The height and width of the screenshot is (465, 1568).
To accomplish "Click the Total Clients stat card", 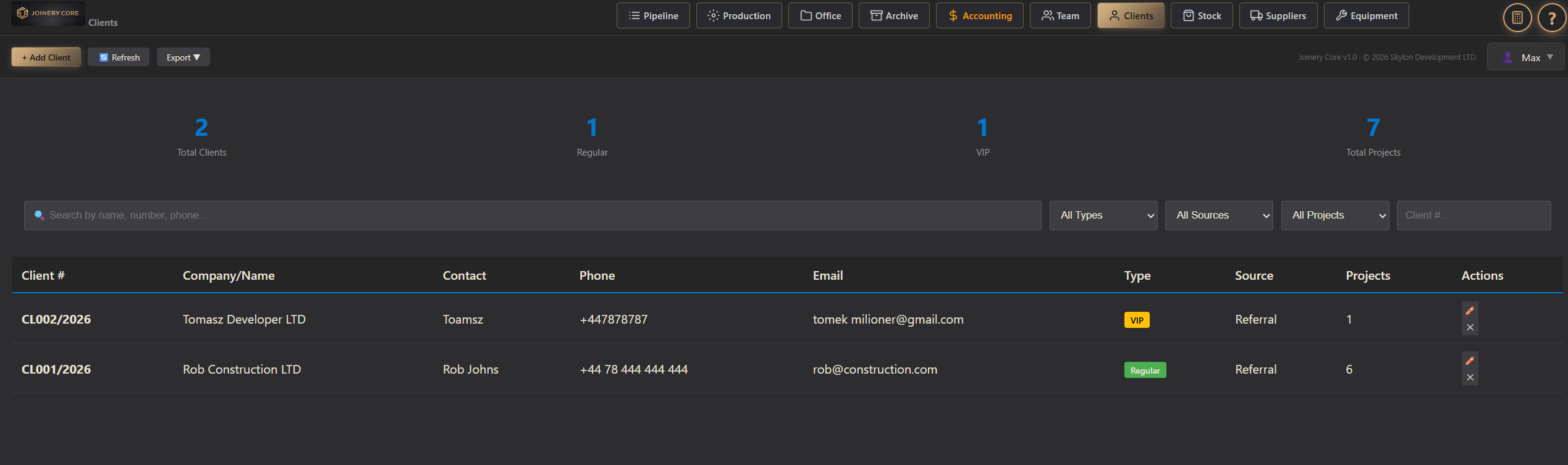I will click(201, 136).
